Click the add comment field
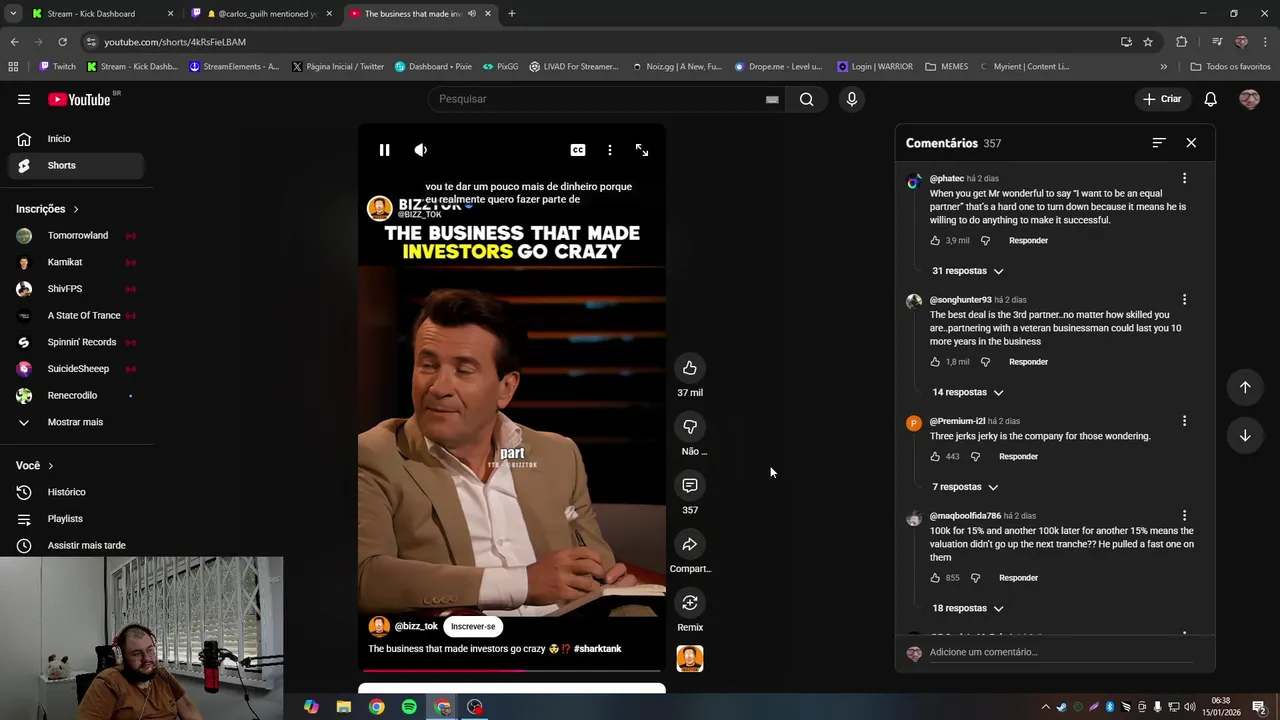Image resolution: width=1280 pixels, height=720 pixels. click(1061, 652)
